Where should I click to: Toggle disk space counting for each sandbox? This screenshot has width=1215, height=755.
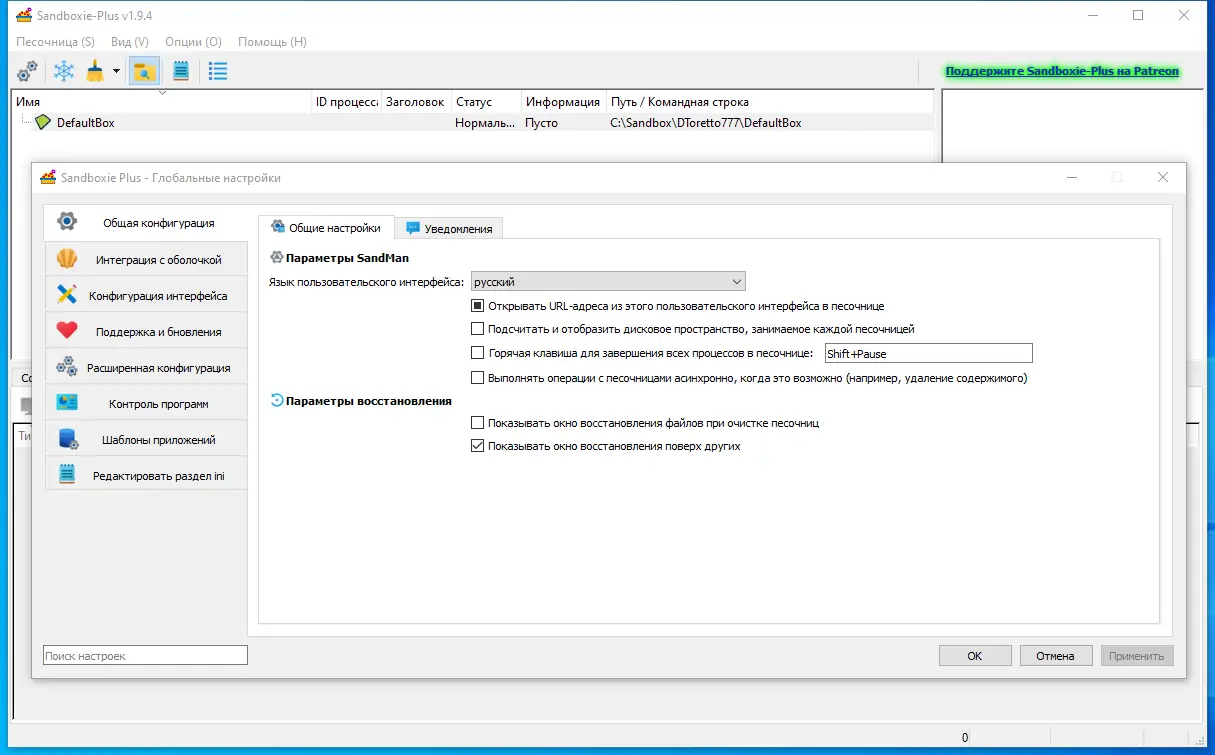point(477,328)
